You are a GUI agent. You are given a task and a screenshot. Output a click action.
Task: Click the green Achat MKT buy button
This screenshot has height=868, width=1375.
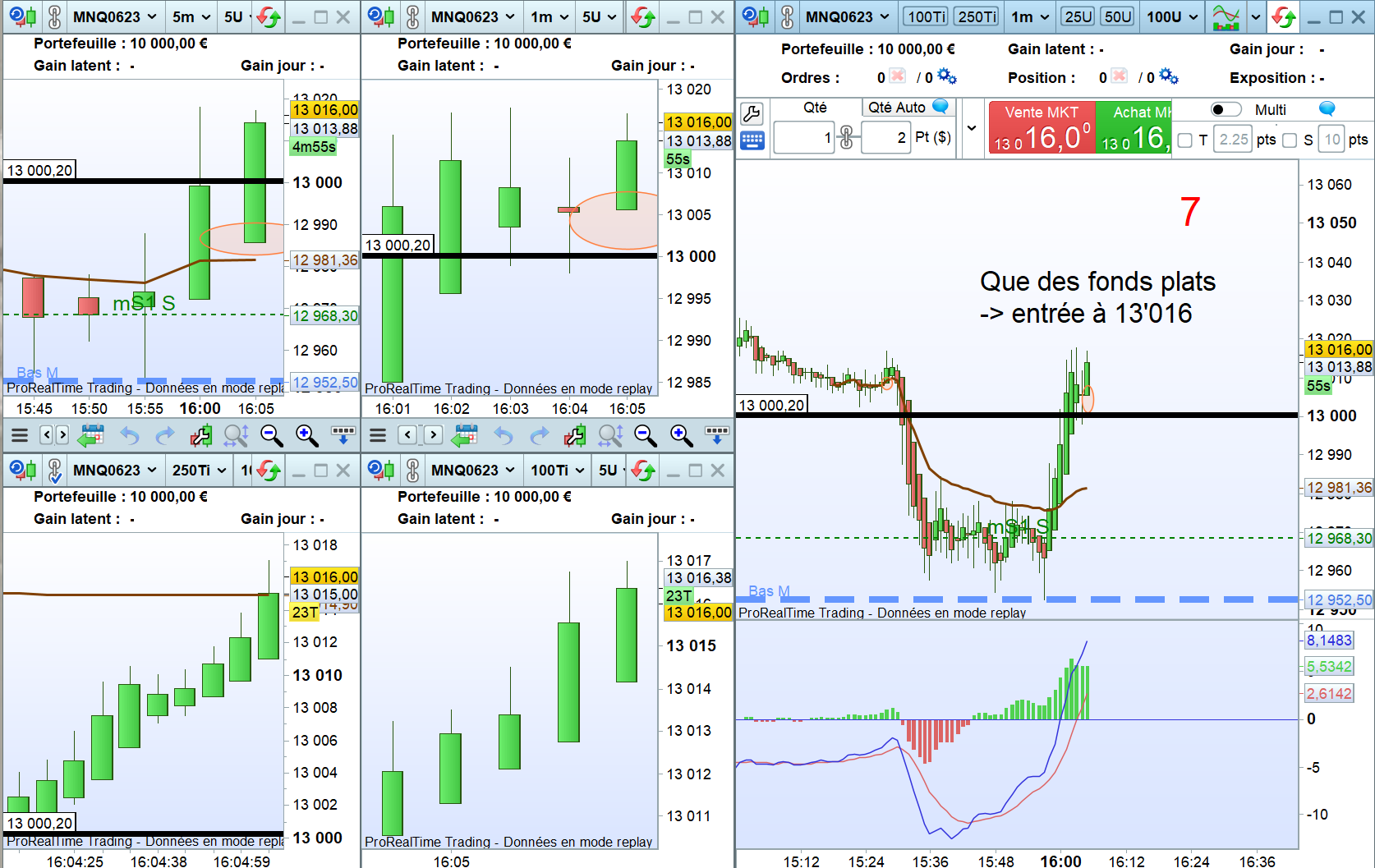[1134, 127]
